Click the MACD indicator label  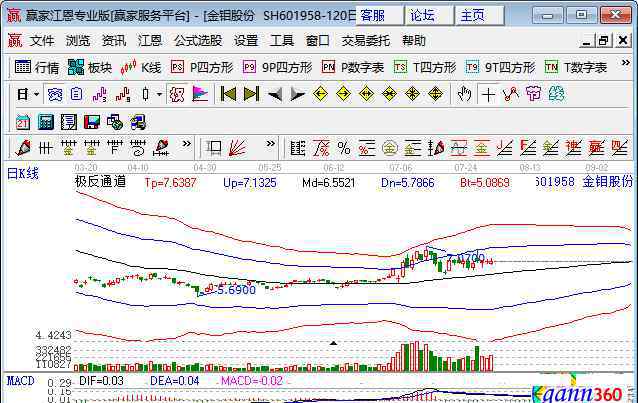20,381
